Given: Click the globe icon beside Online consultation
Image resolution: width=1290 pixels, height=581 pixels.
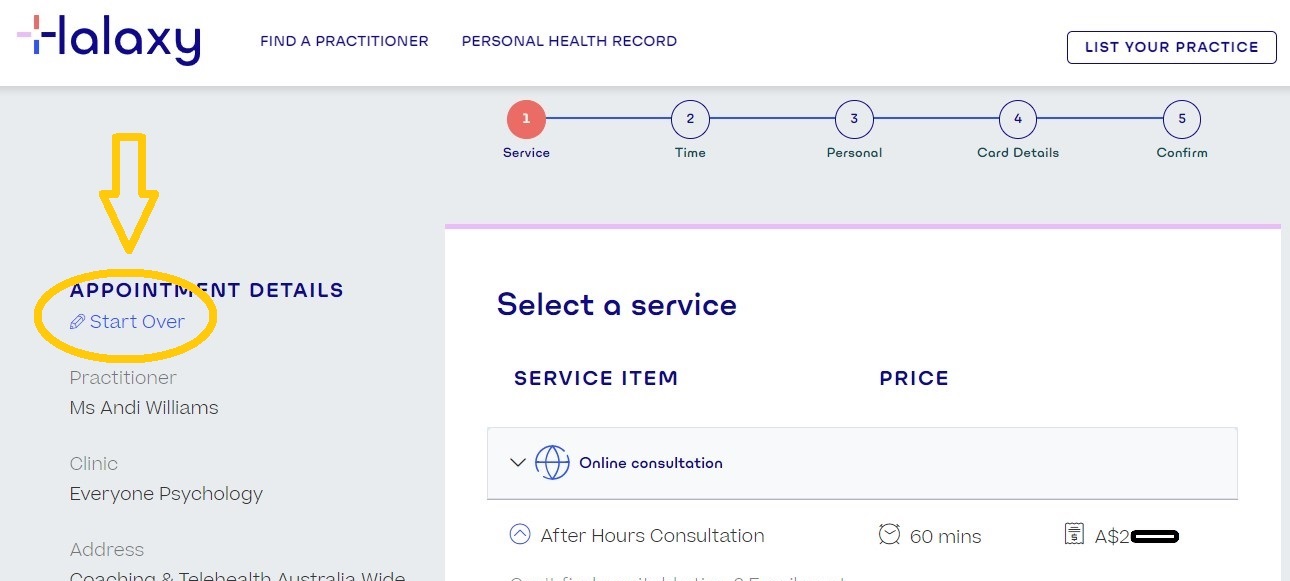Looking at the screenshot, I should pyautogui.click(x=554, y=461).
